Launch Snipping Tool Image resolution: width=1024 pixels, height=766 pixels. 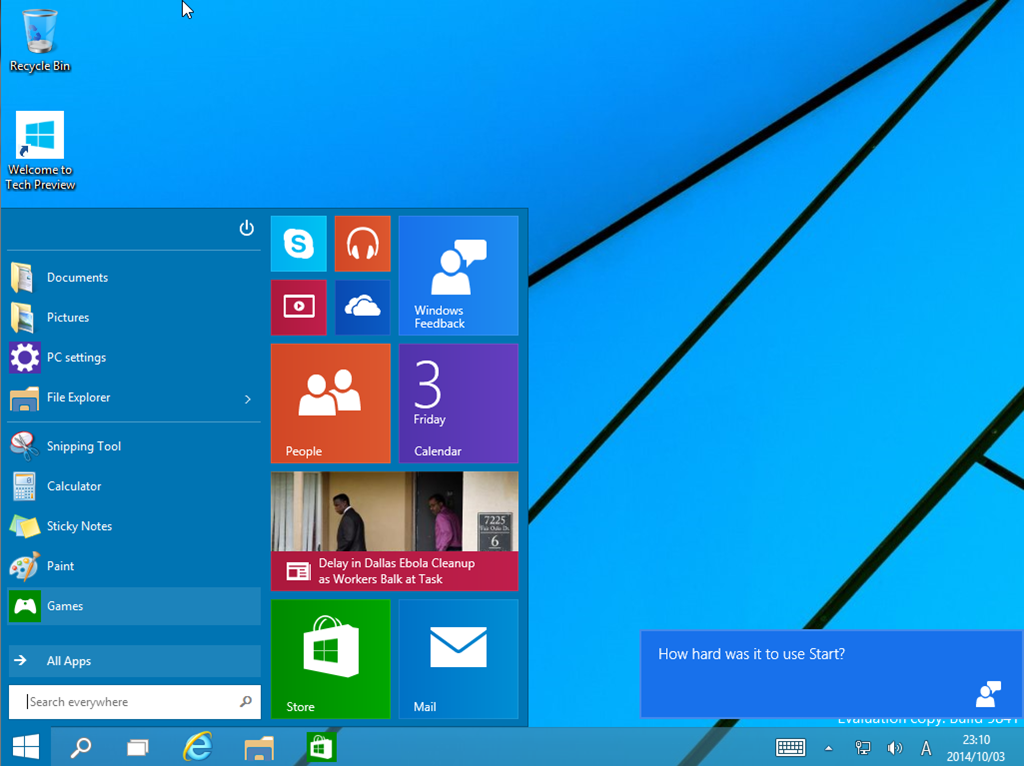click(x=134, y=446)
